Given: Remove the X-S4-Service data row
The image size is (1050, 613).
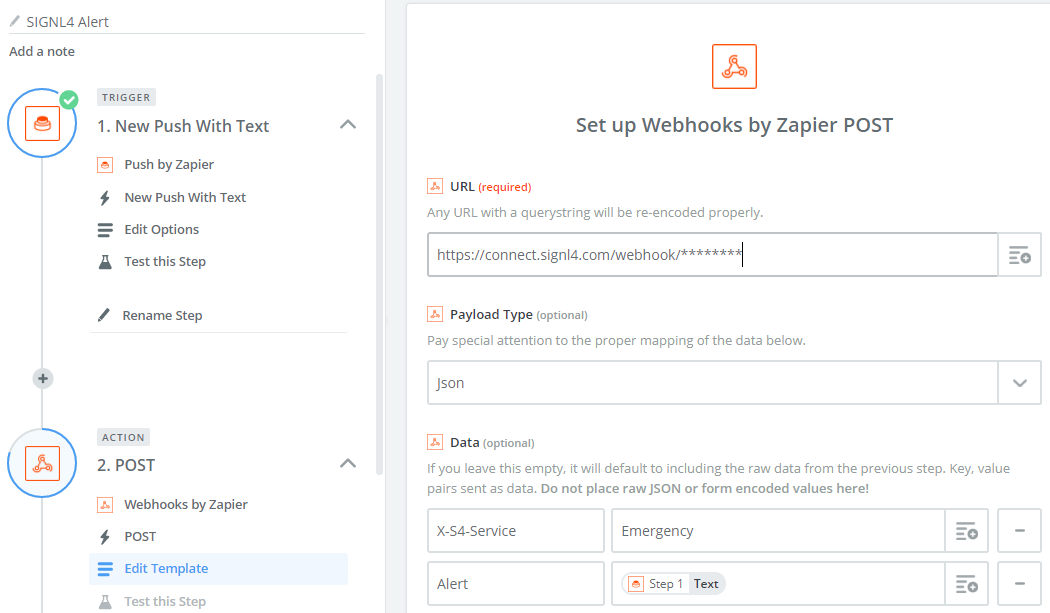Looking at the screenshot, I should 1019,531.
